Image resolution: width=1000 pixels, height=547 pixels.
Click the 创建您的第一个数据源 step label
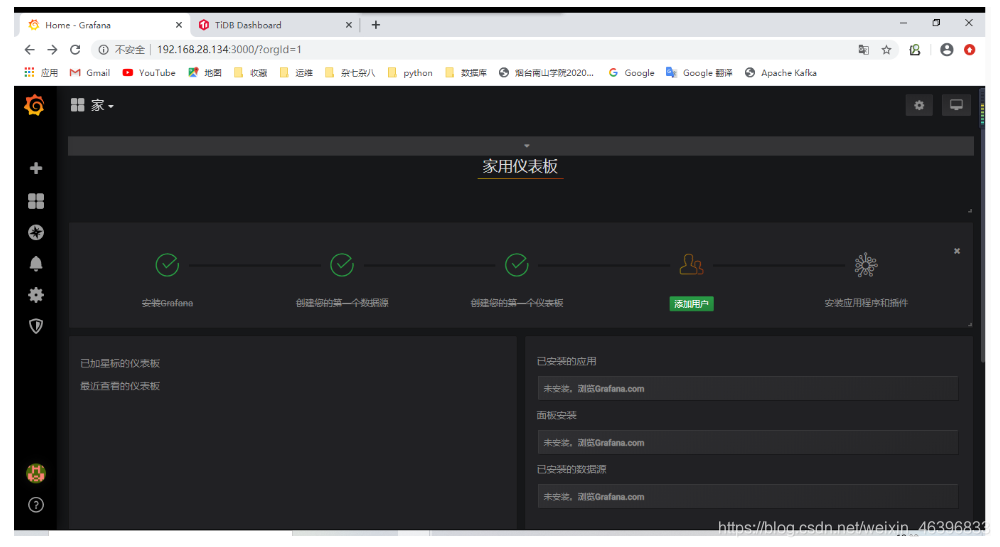tap(342, 303)
